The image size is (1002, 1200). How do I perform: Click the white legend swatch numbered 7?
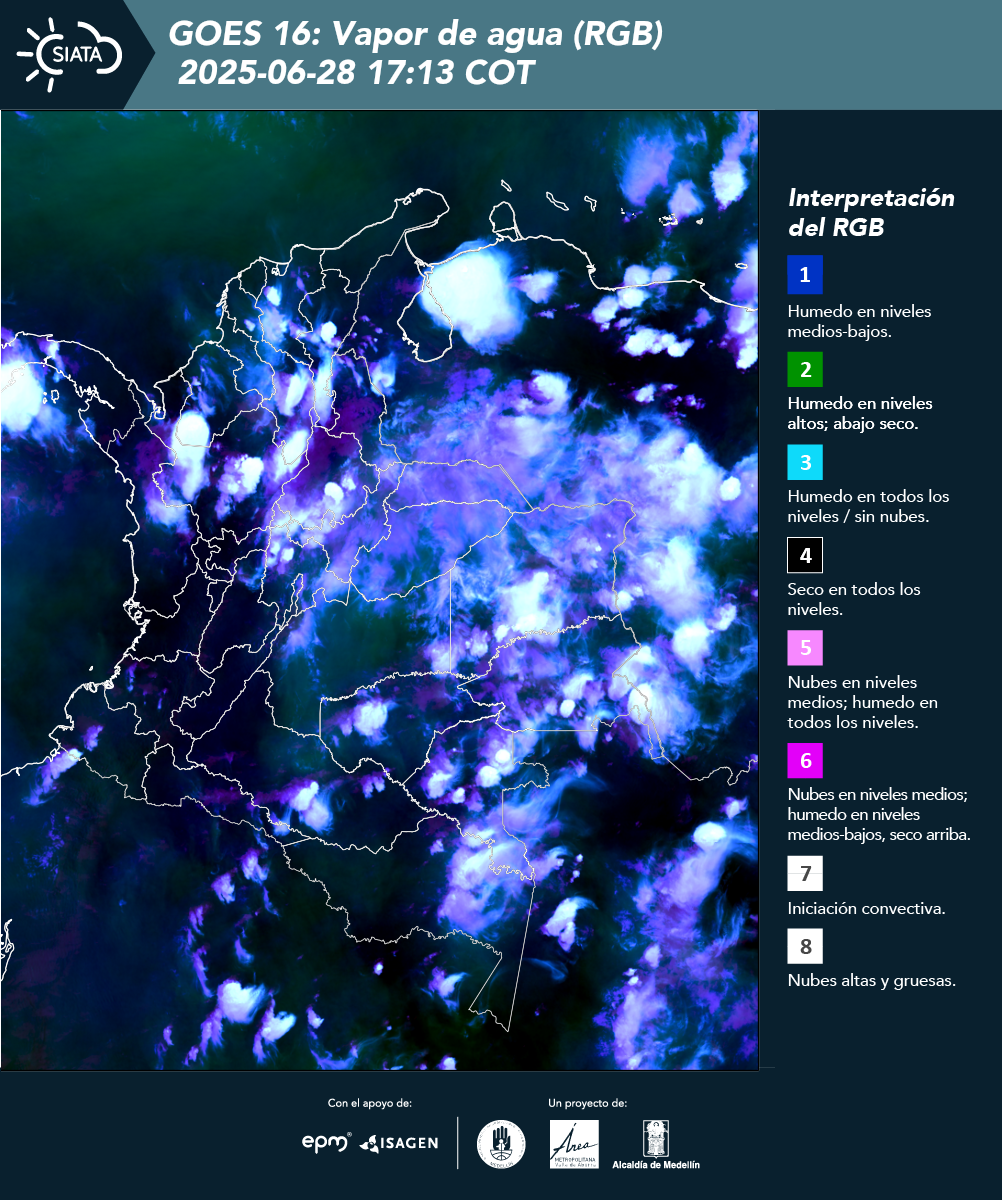(x=805, y=874)
